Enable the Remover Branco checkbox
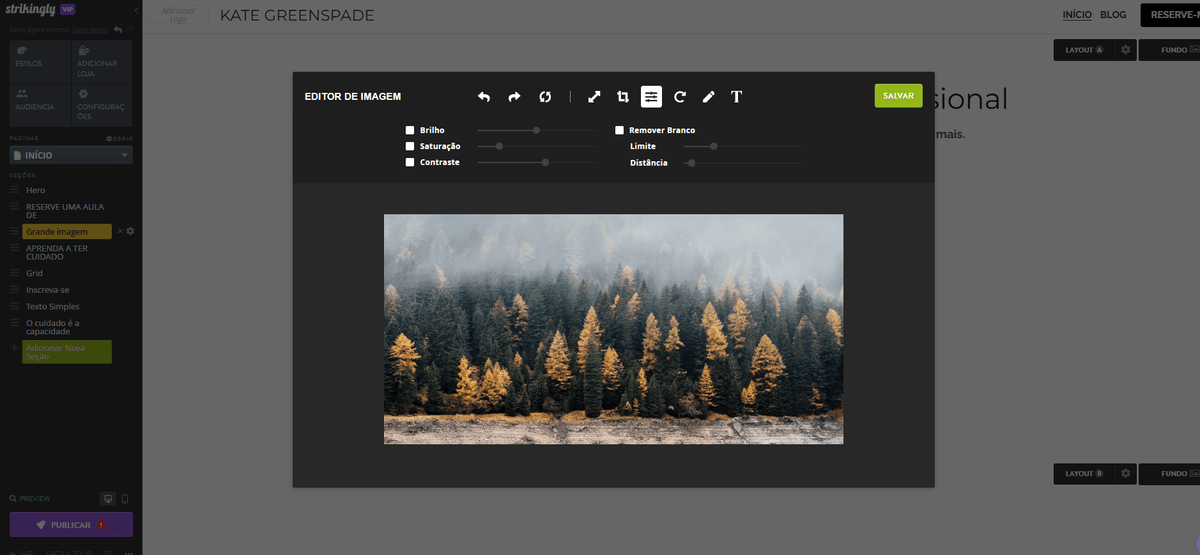Viewport: 1200px width, 555px height. pyautogui.click(x=619, y=130)
